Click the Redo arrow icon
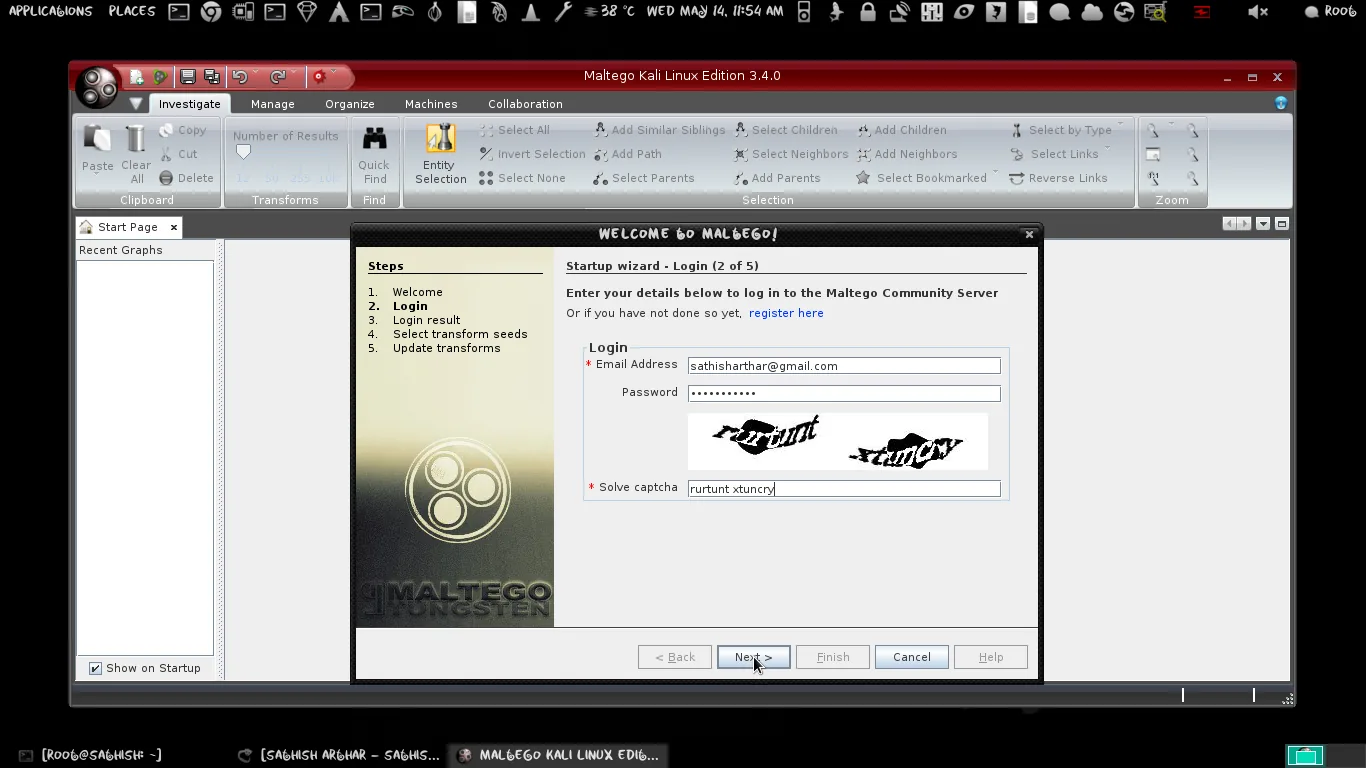Screen dimensions: 1366x768 click(x=278, y=77)
